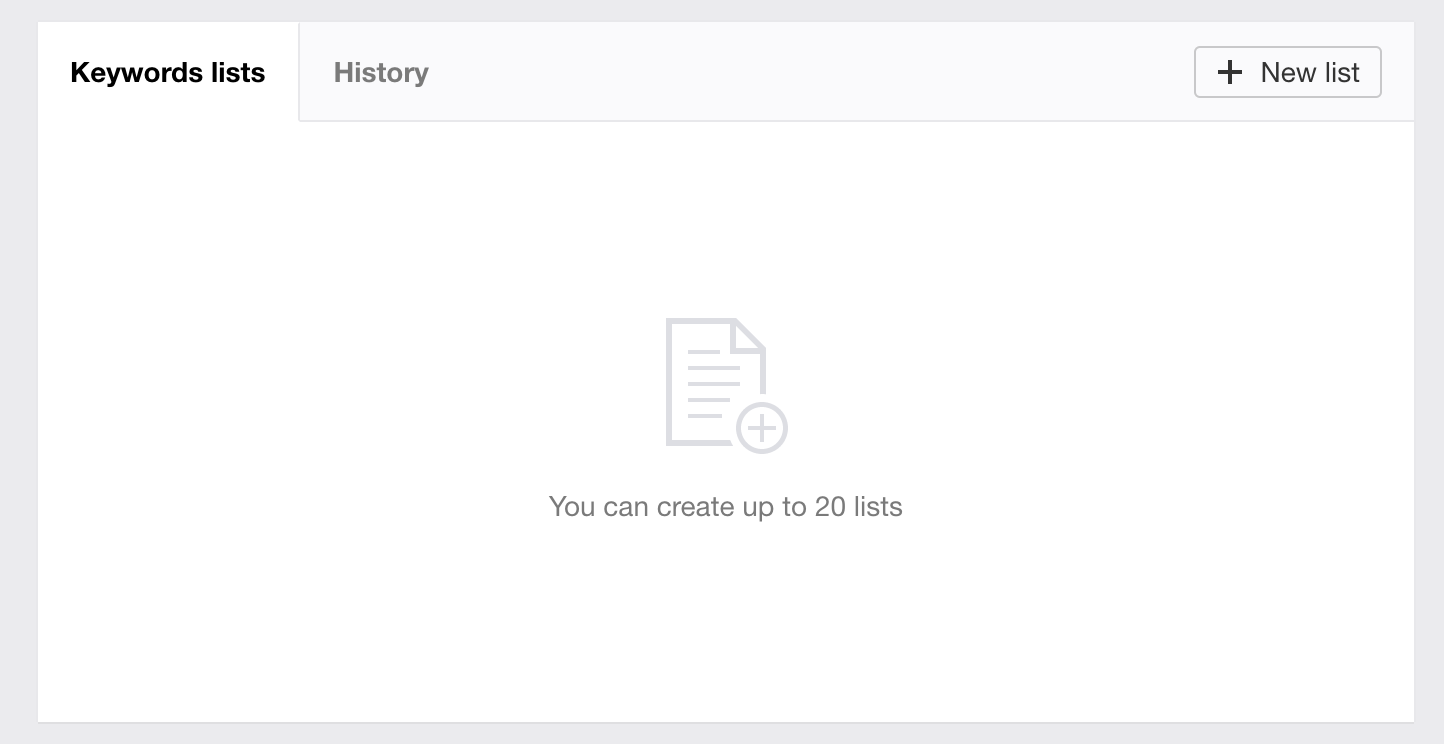Click the number 20 in the lists message
This screenshot has width=1444, height=744.
click(830, 507)
